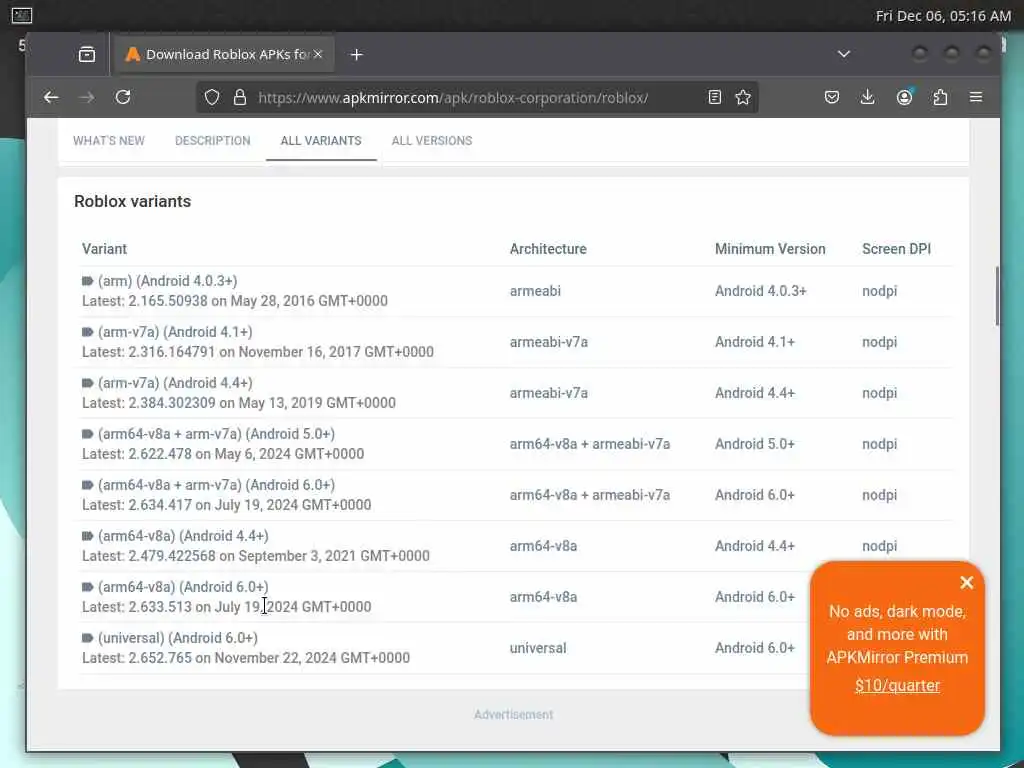The height and width of the screenshot is (768, 1024).
Task: Click the 'arm64-v8a' cell in Android 4.4+ row
Action: point(543,545)
